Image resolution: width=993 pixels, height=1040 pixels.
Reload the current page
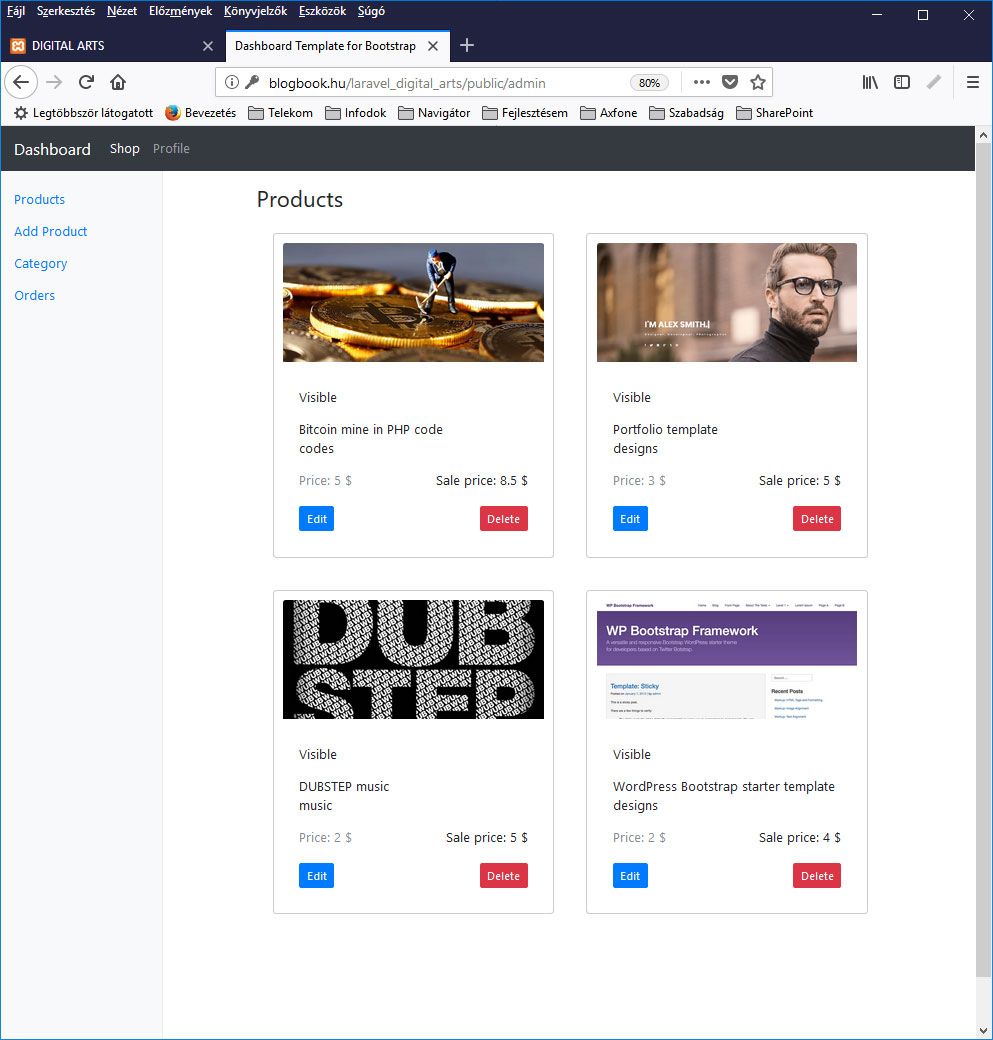(x=86, y=82)
